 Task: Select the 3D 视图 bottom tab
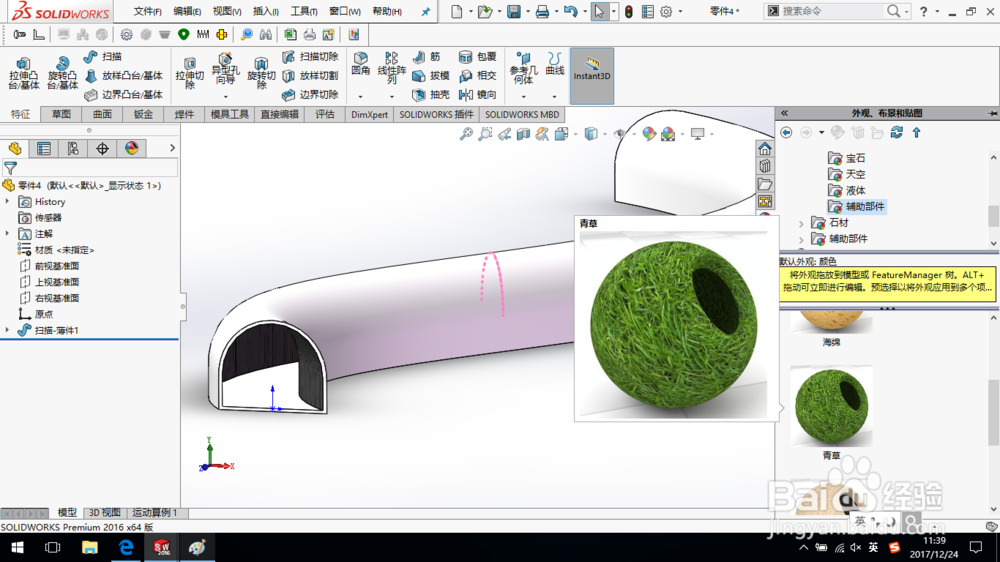(105, 512)
